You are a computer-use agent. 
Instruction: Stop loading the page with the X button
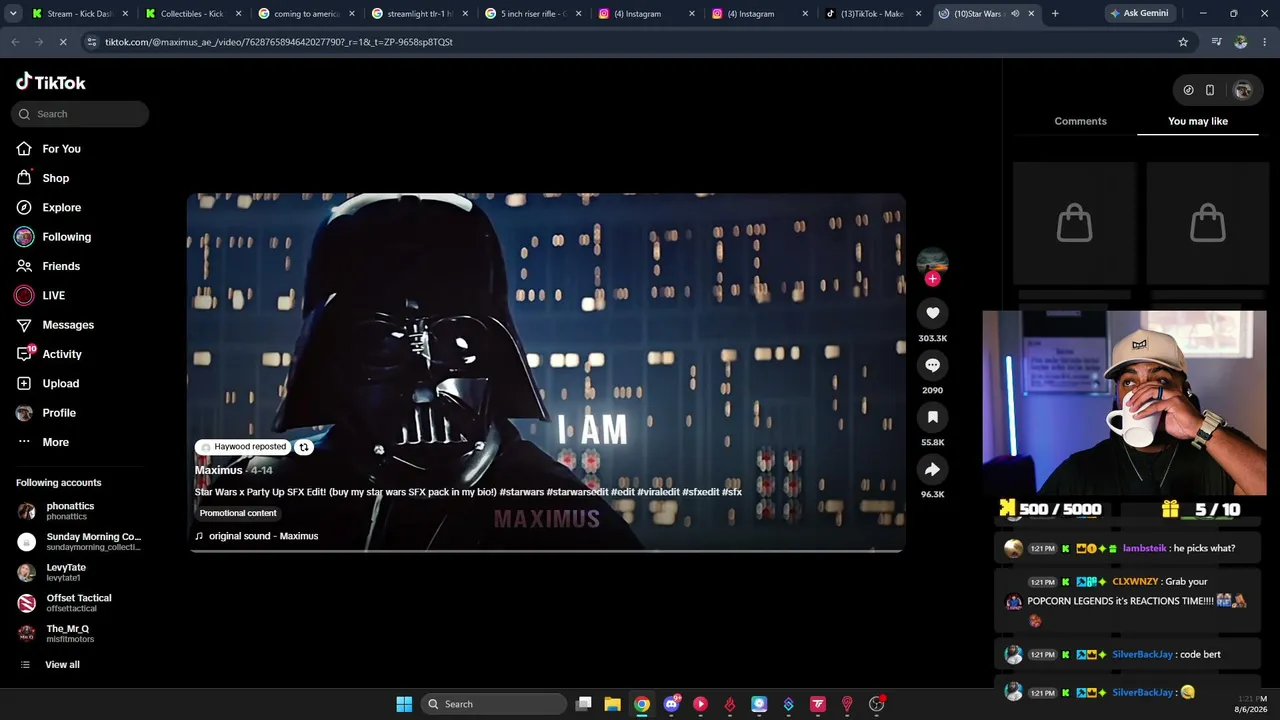click(x=62, y=42)
